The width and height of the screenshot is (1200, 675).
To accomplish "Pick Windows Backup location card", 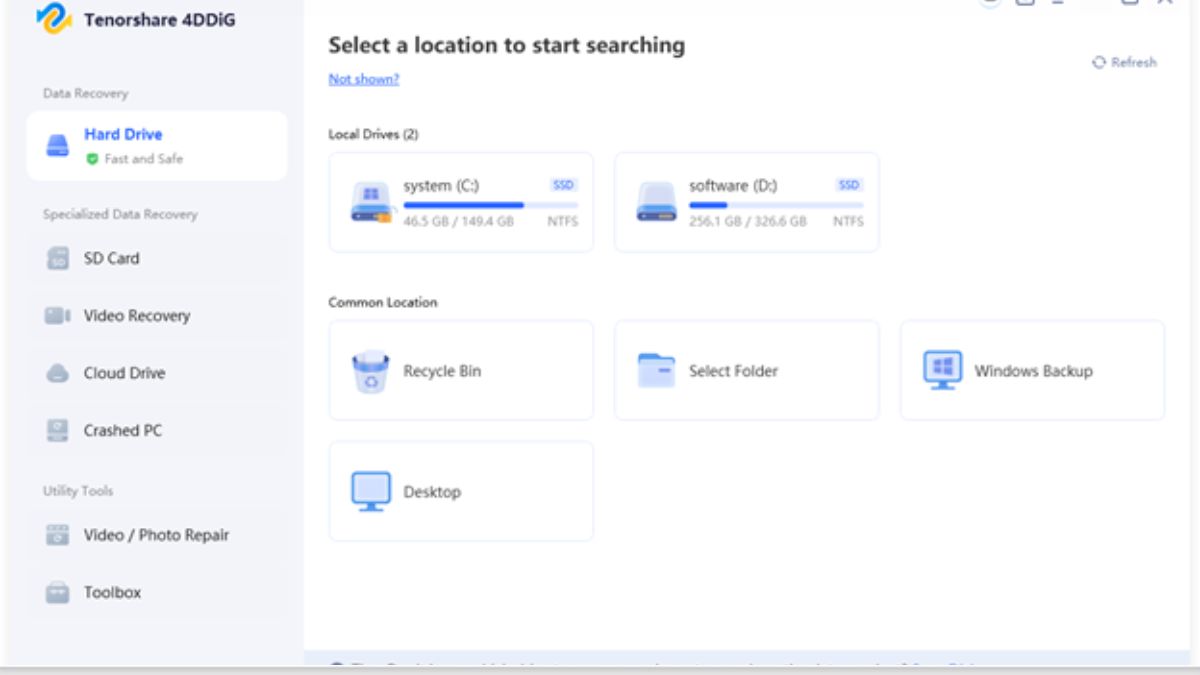I will click(x=1032, y=371).
